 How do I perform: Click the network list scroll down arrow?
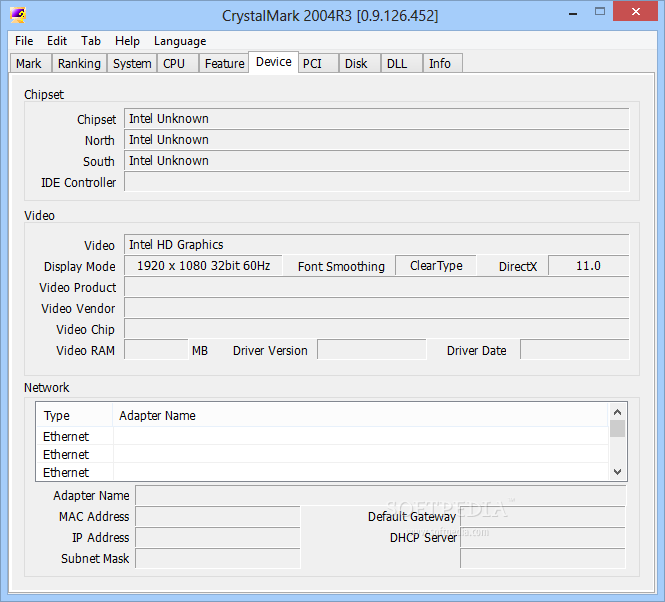coord(618,472)
